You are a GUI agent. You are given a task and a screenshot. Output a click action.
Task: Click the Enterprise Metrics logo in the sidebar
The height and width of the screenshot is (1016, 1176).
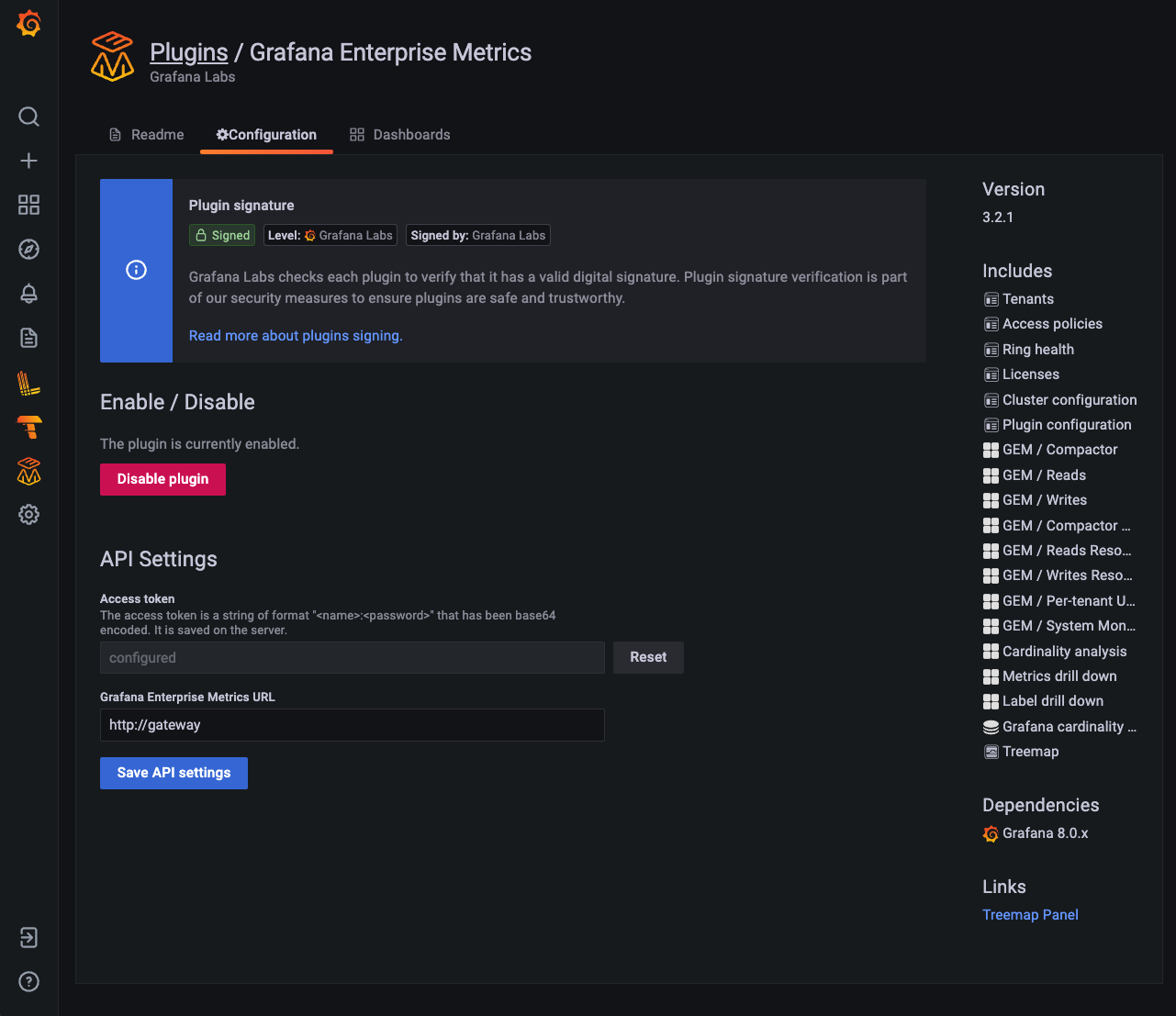click(x=28, y=471)
